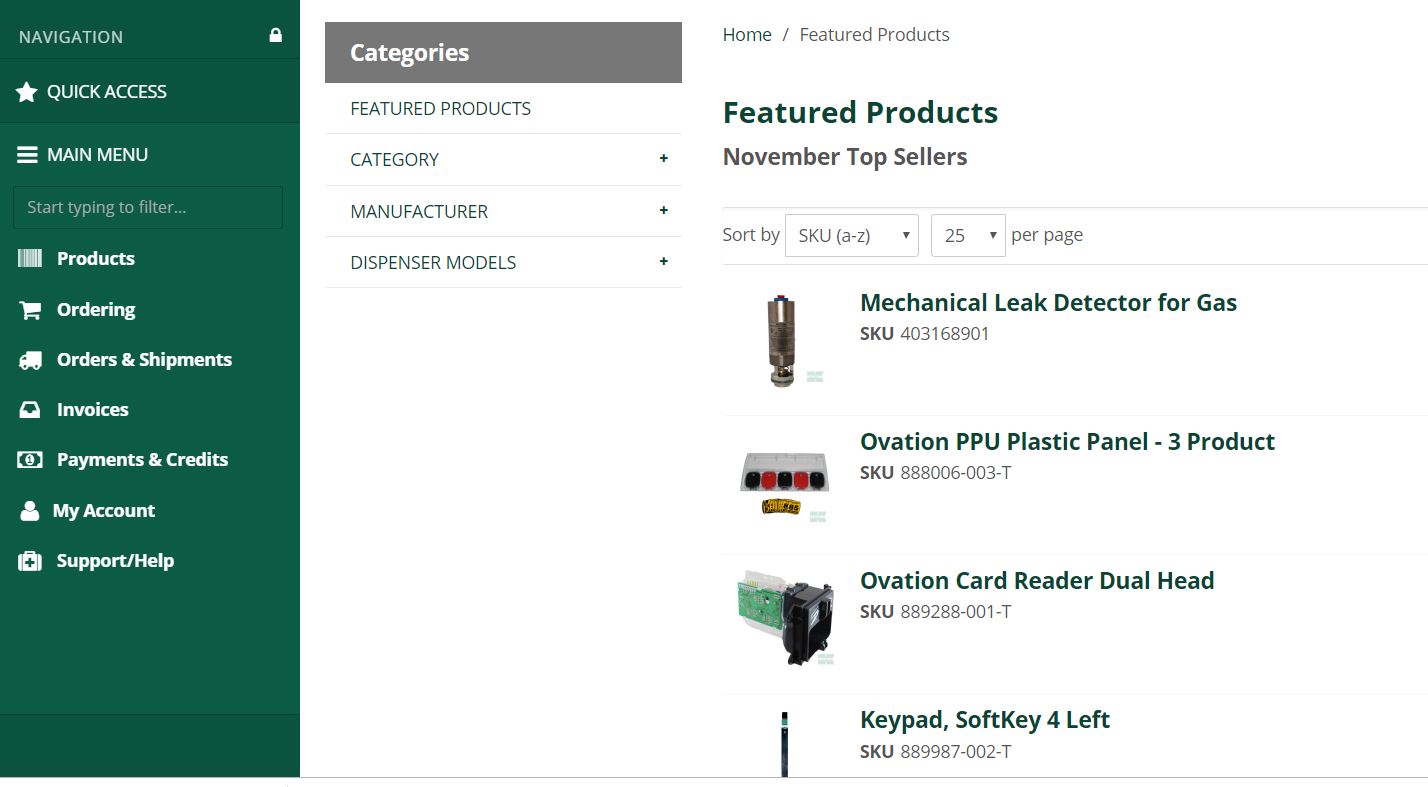Click the navigation lock icon
The width and height of the screenshot is (1428, 787).
click(x=275, y=35)
